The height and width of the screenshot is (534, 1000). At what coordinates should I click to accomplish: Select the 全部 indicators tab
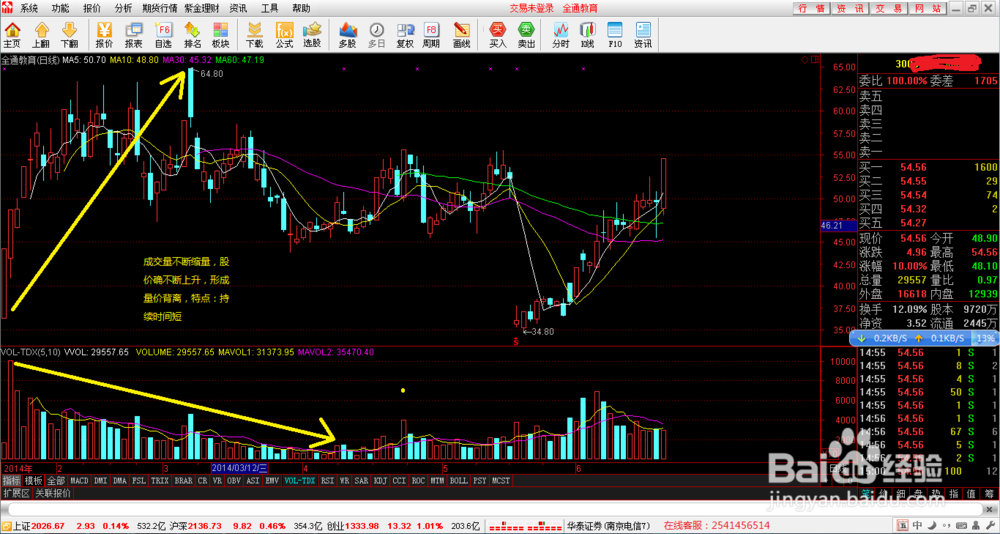pyautogui.click(x=55, y=480)
